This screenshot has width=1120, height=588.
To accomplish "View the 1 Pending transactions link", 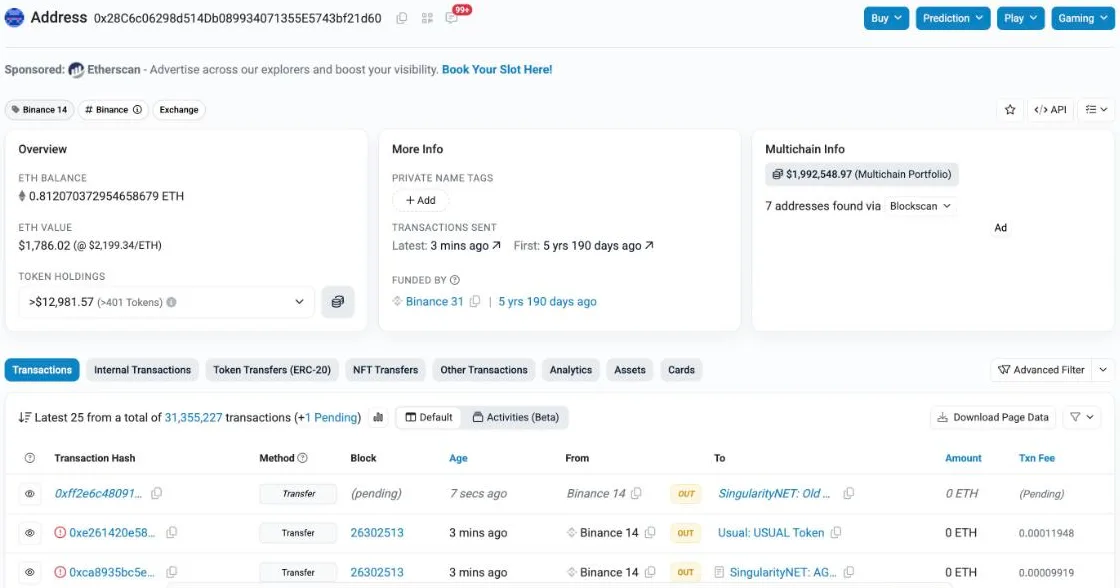I will click(x=331, y=417).
